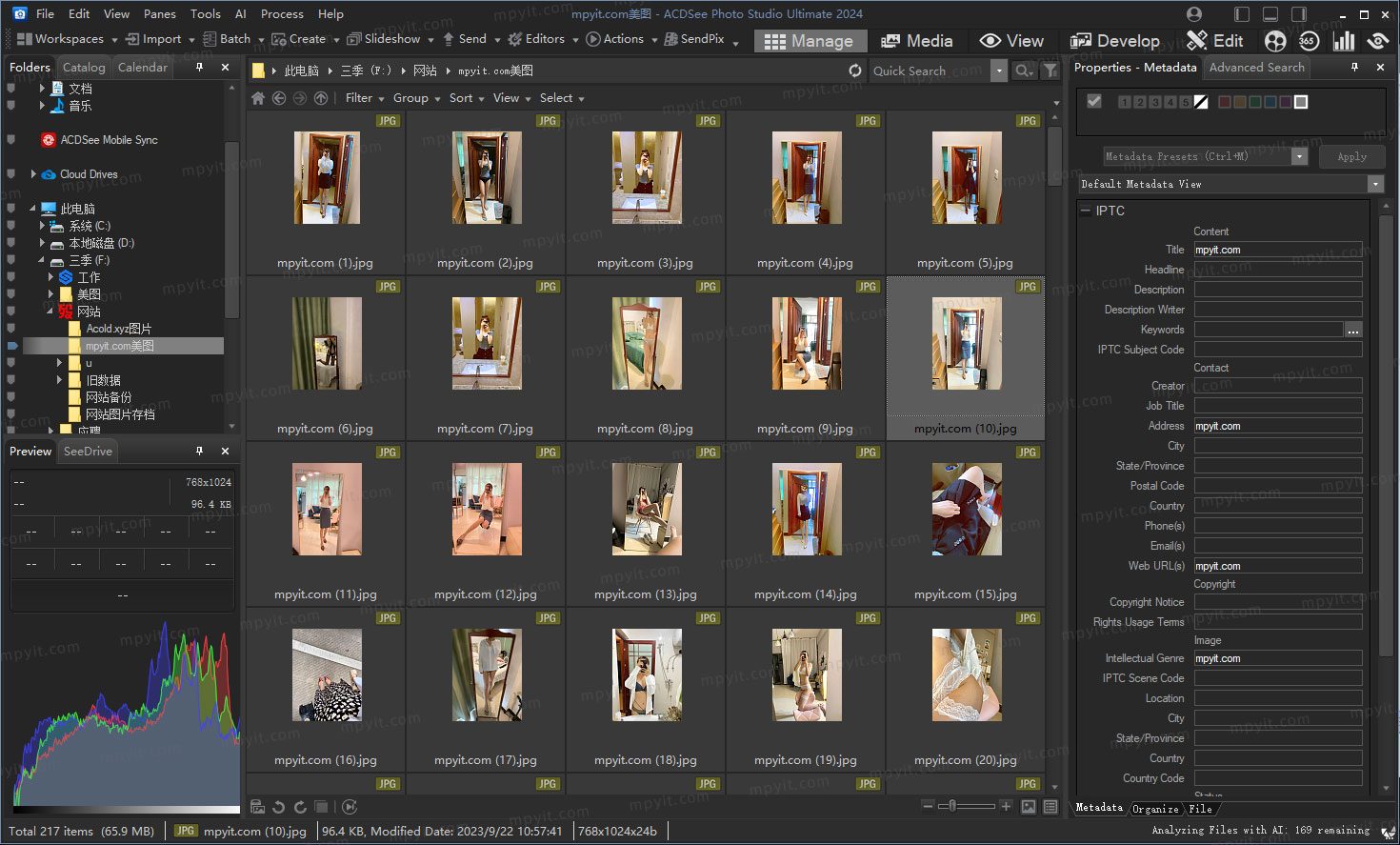Open the Sort dropdown
This screenshot has width=1400, height=845.
click(467, 98)
